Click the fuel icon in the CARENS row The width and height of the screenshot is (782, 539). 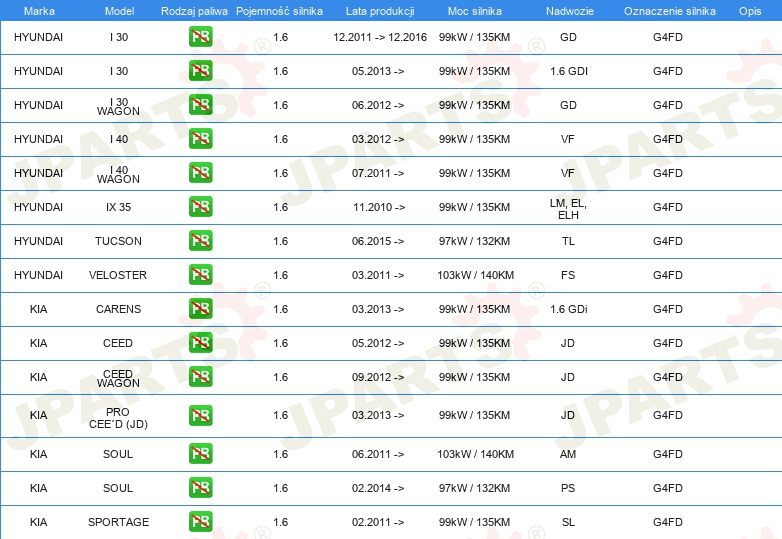(200, 308)
